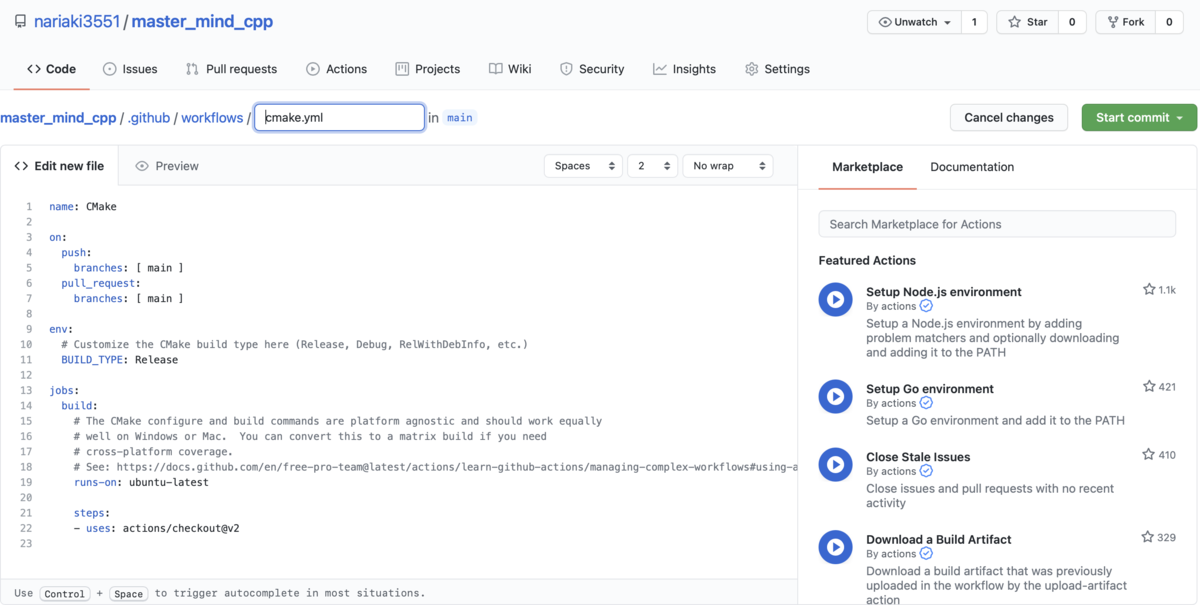1200x605 pixels.
Task: Star the master_mind_cpp repository
Action: pos(1028,22)
